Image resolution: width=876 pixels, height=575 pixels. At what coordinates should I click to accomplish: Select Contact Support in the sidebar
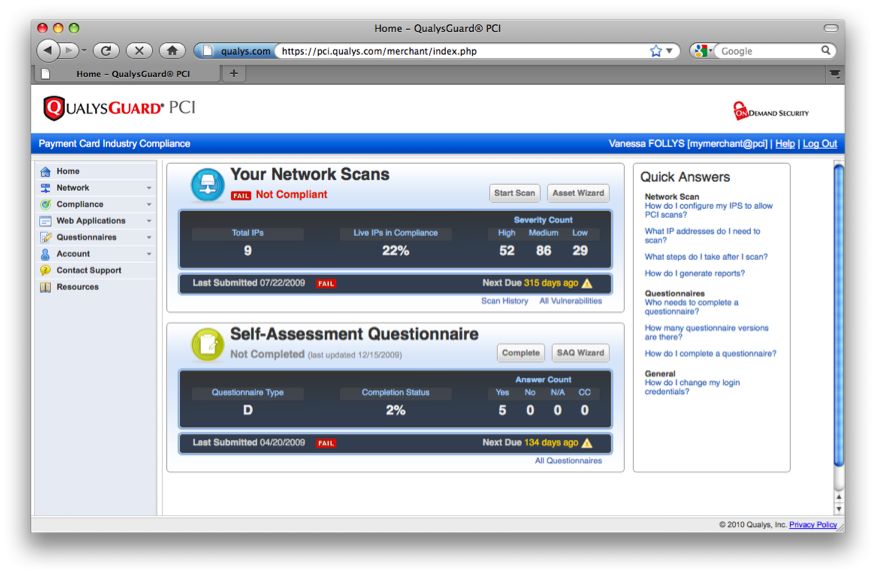coord(96,270)
